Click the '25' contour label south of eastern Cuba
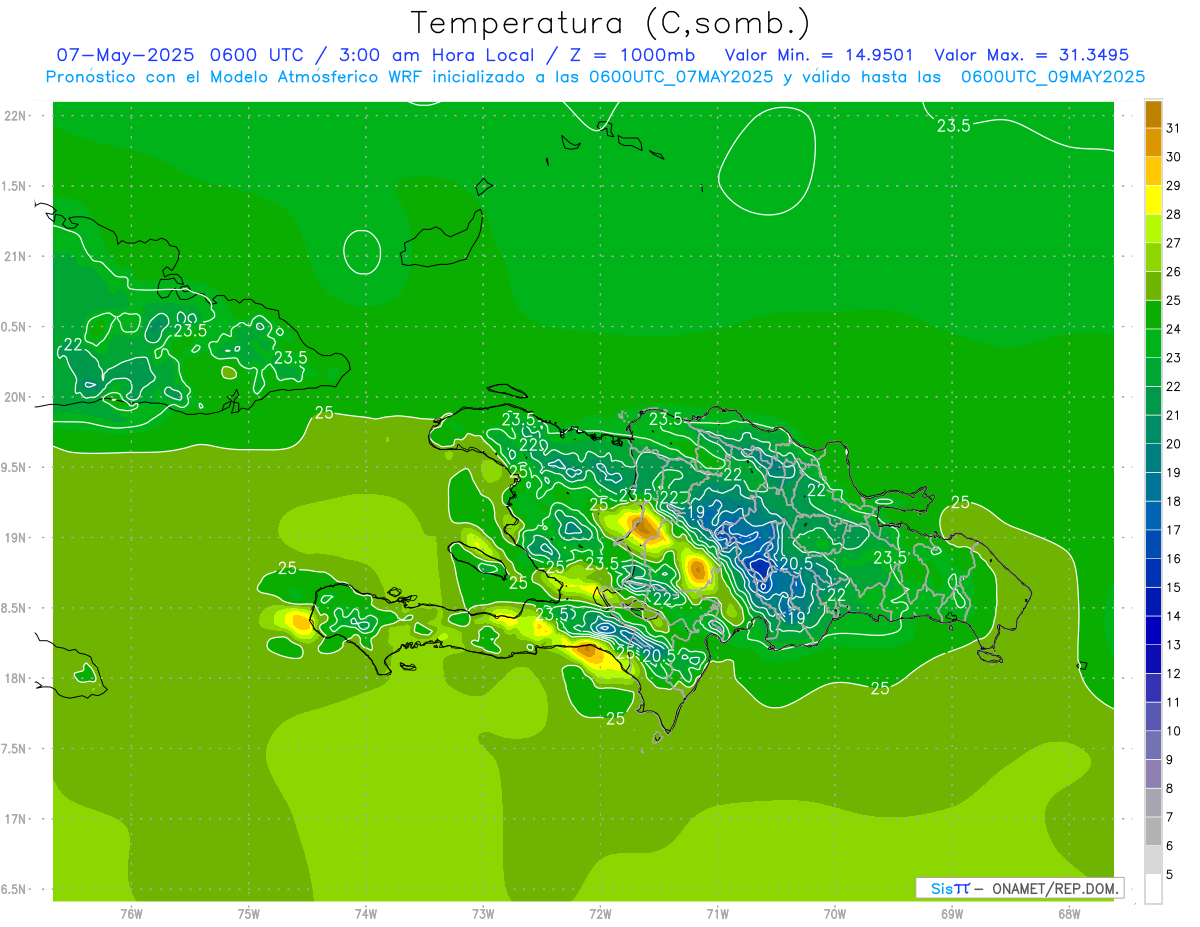The height and width of the screenshot is (927, 1200). click(x=324, y=412)
